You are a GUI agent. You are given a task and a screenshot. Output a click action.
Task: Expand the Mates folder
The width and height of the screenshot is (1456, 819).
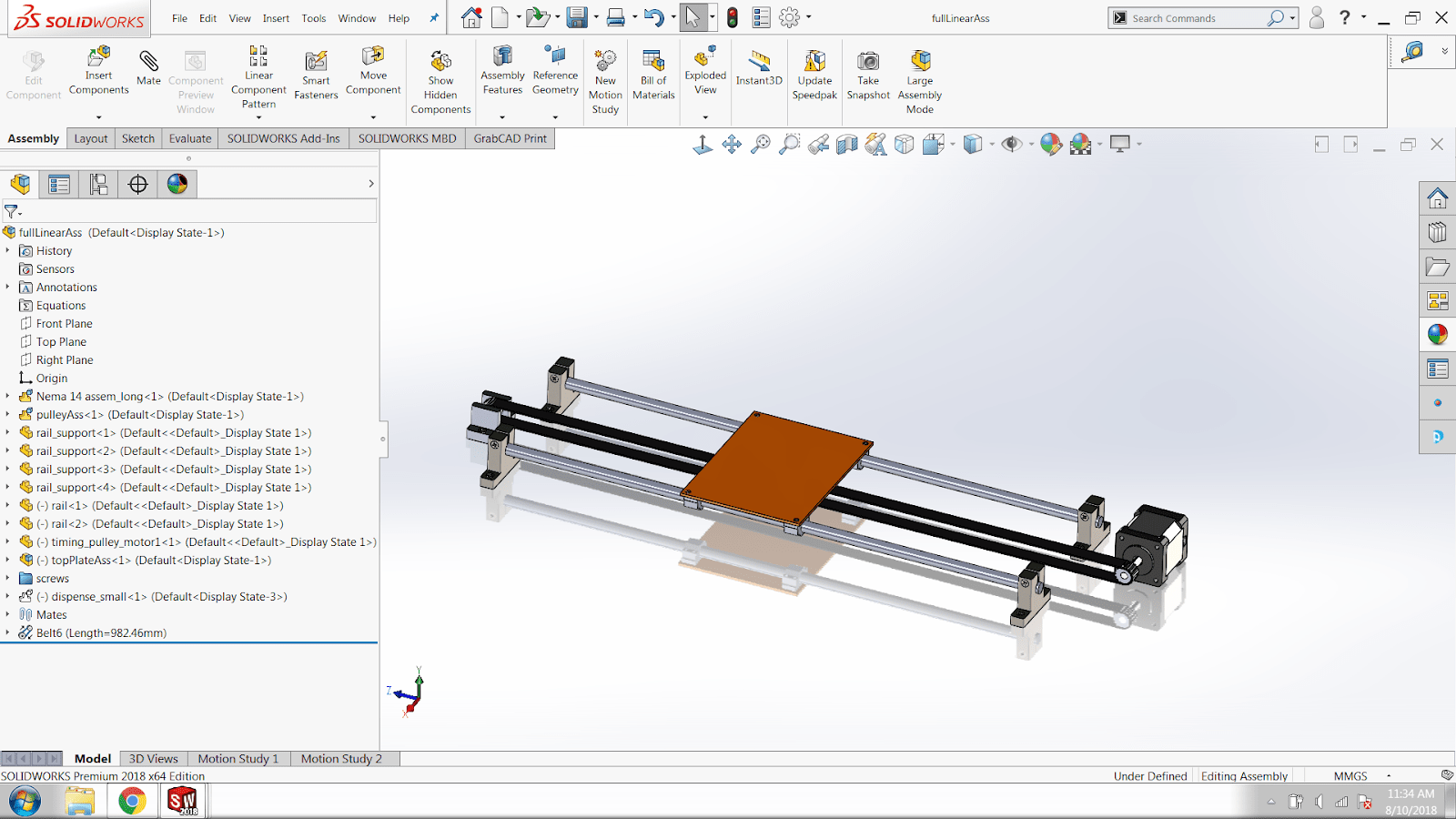coord(8,614)
